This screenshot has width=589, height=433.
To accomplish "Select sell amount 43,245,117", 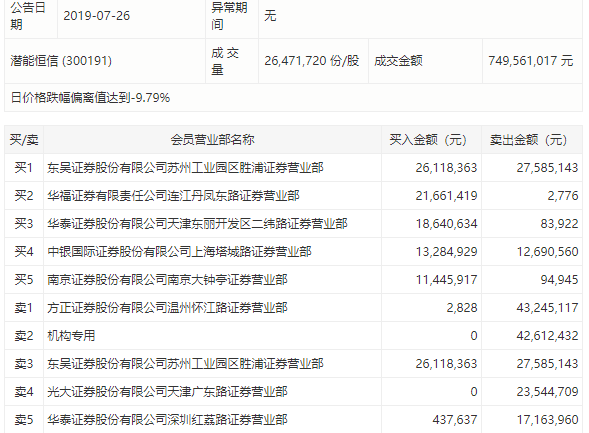I will tap(547, 308).
